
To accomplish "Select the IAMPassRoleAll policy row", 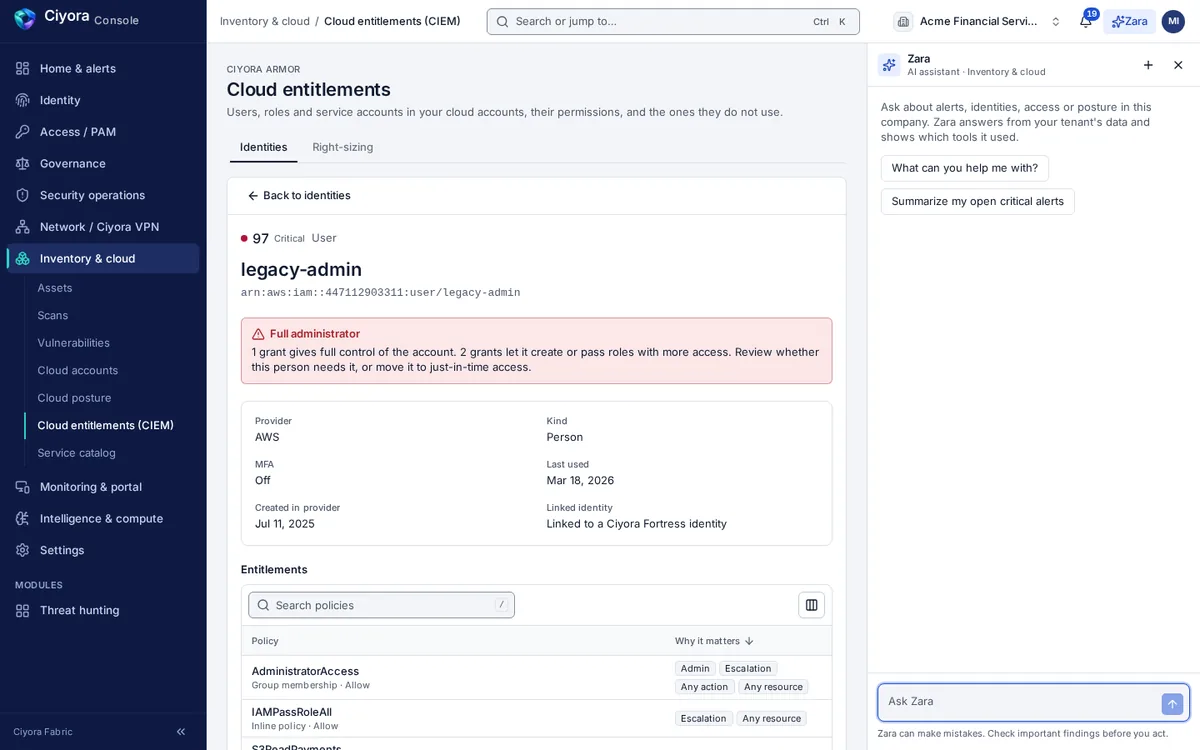I will click(x=536, y=718).
